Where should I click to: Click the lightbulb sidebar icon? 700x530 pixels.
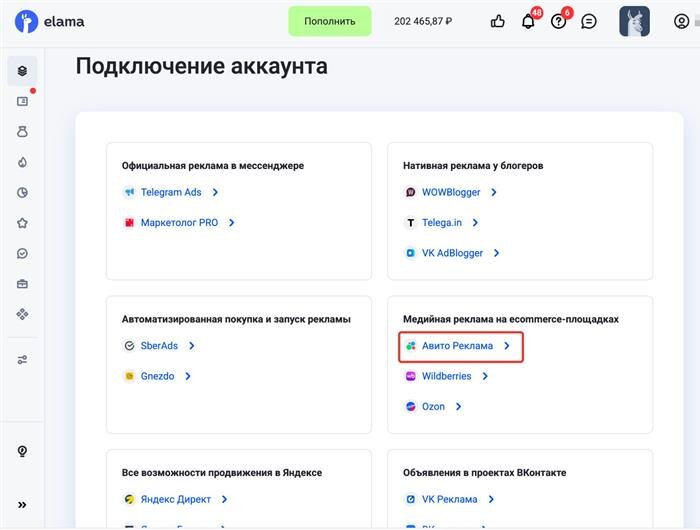[x=22, y=451]
